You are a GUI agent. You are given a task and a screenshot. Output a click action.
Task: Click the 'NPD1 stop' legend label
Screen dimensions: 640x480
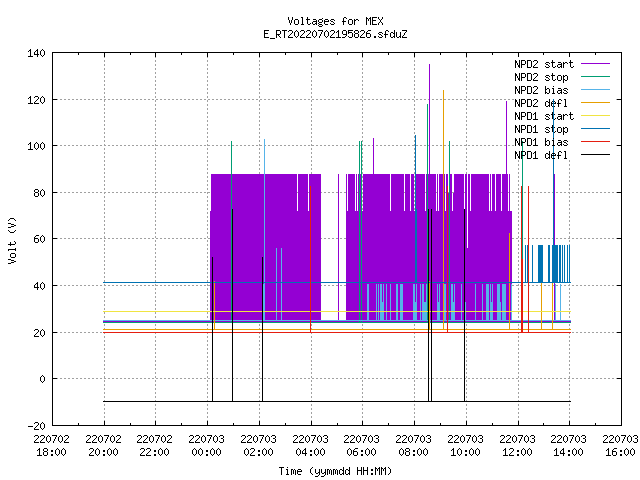[541, 129]
